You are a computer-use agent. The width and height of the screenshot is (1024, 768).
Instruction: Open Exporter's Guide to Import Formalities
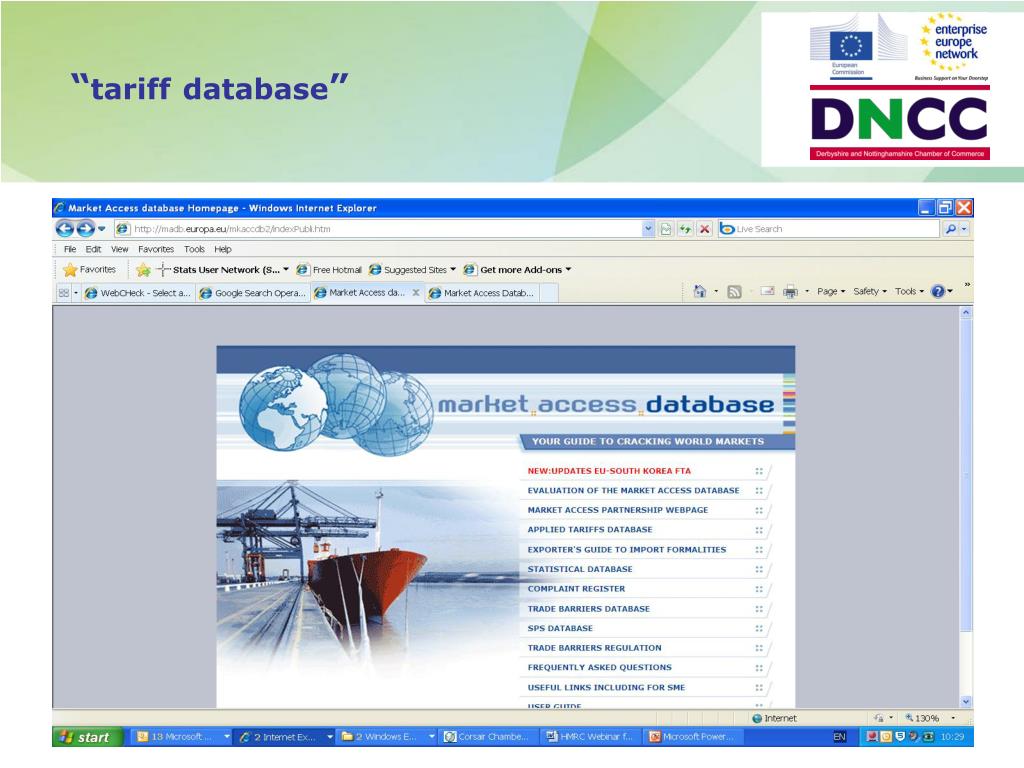tap(627, 550)
